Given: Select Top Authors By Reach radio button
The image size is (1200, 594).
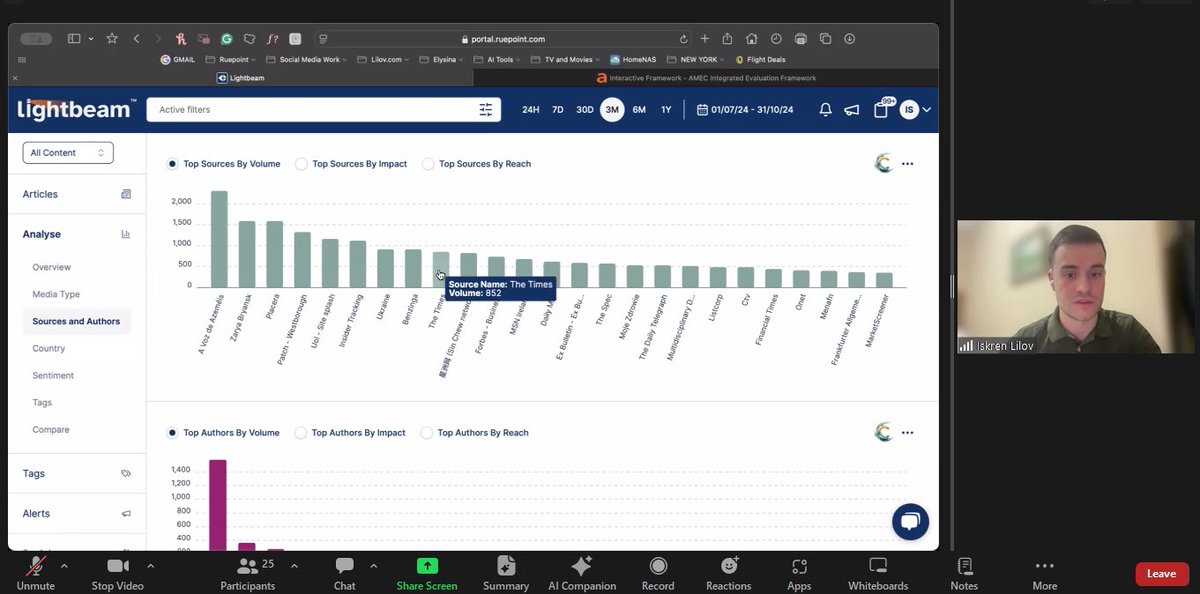Looking at the screenshot, I should point(427,433).
